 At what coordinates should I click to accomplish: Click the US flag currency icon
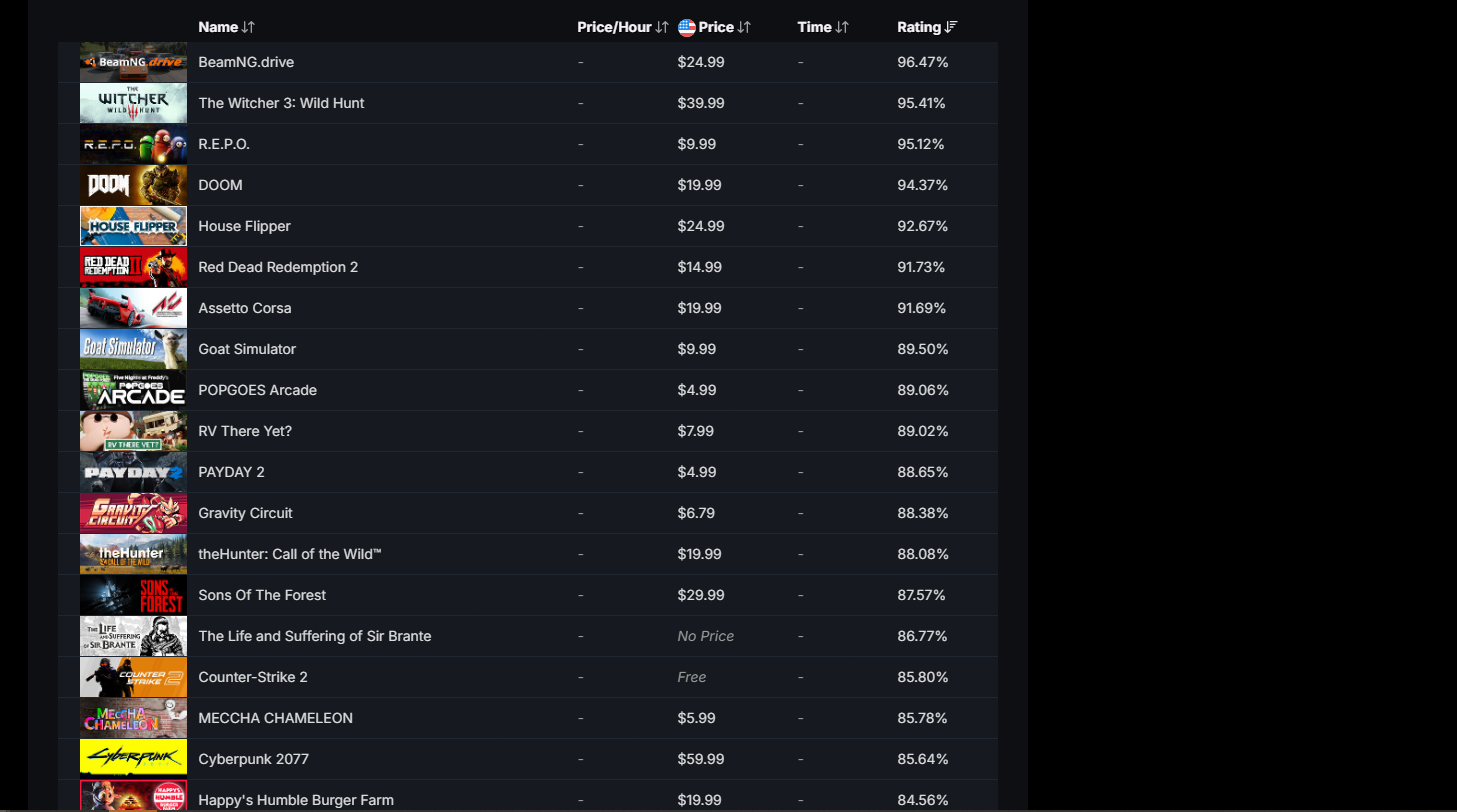687,28
